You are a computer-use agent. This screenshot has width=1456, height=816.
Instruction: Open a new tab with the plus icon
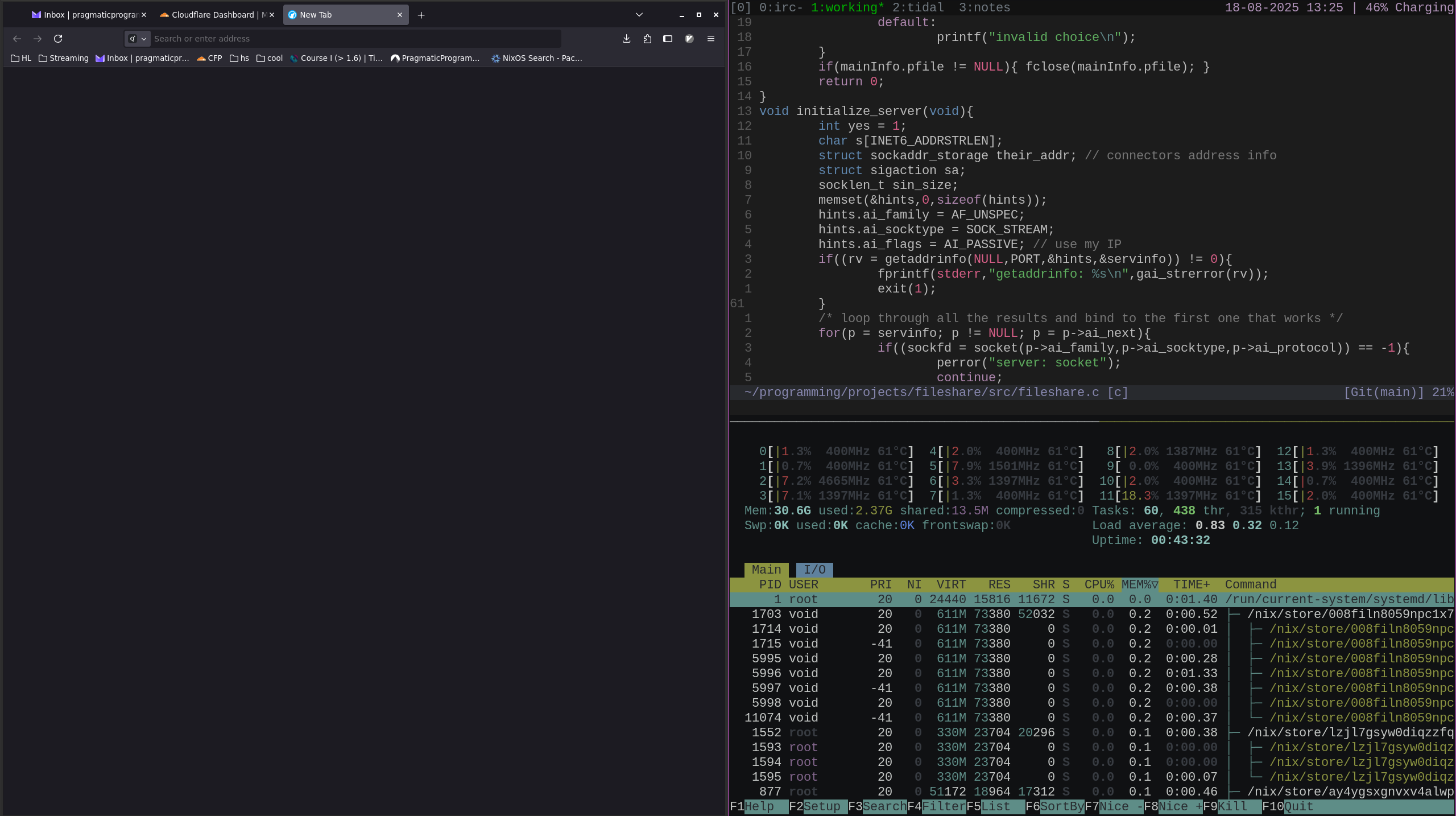tap(421, 15)
